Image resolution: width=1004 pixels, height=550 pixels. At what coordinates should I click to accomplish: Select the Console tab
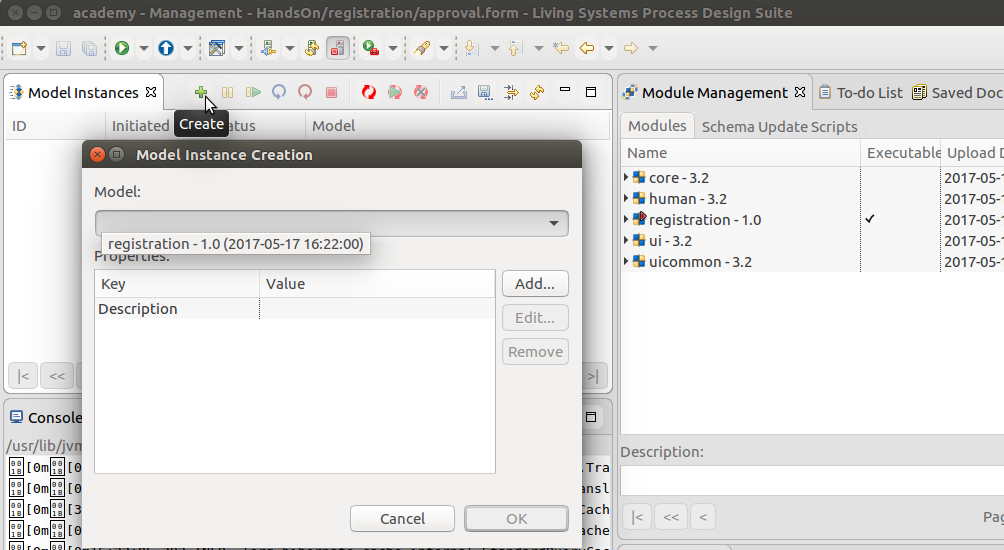click(x=46, y=417)
